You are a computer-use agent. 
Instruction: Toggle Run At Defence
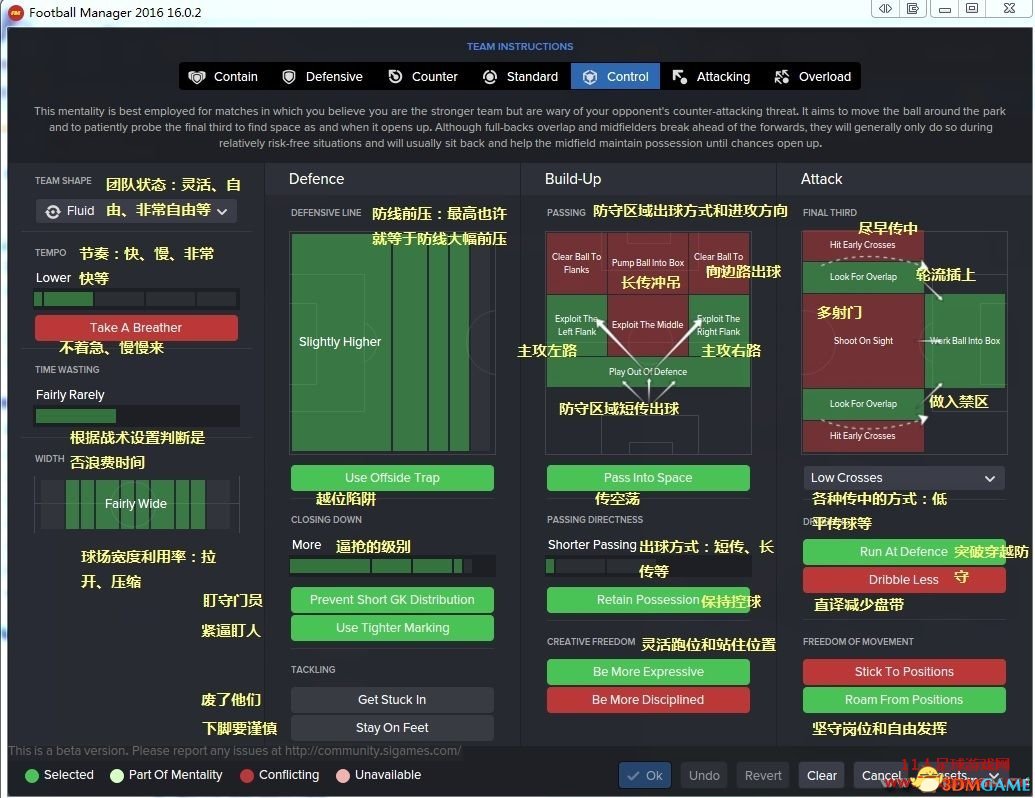click(x=904, y=552)
